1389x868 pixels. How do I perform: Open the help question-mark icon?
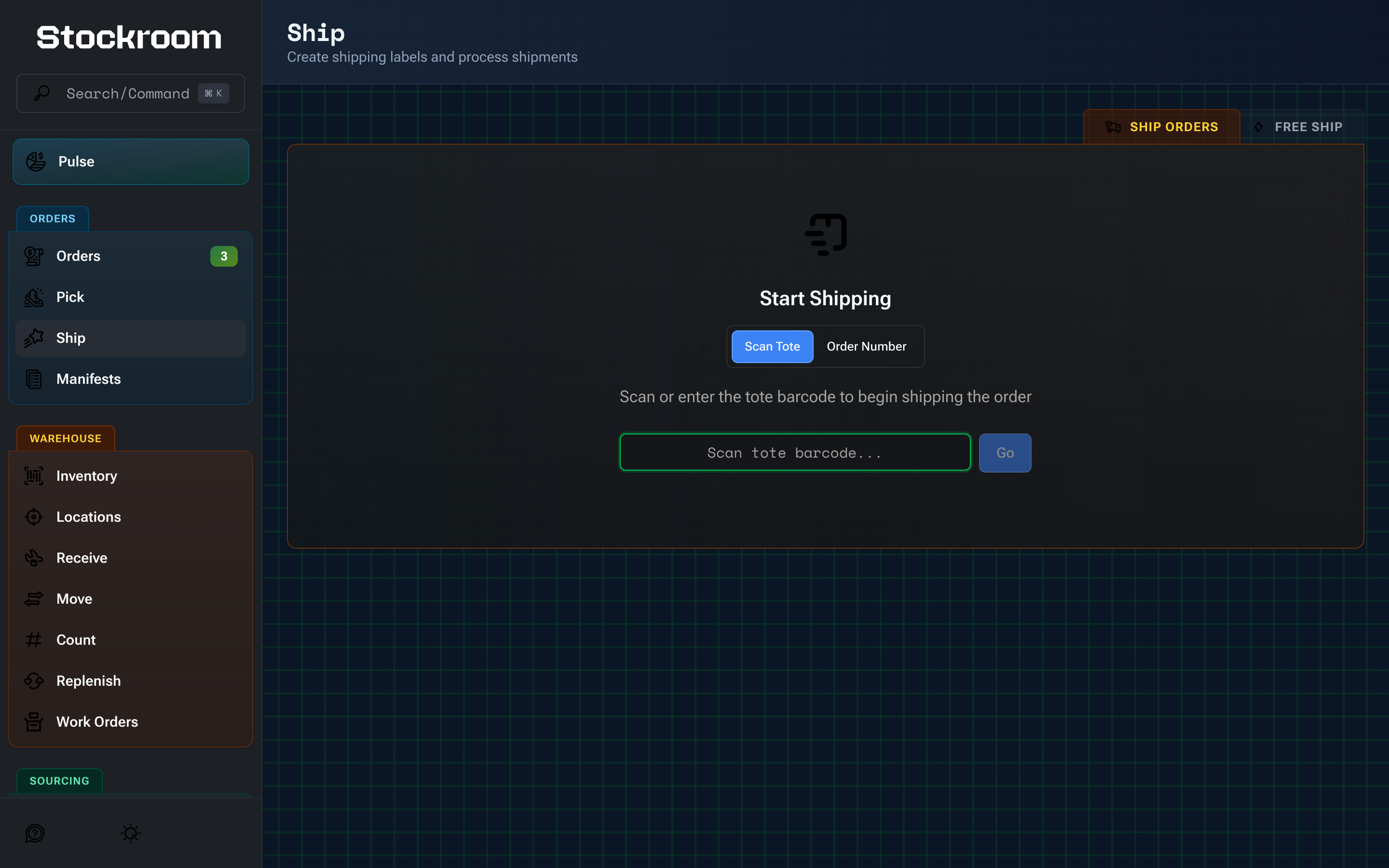click(x=35, y=833)
